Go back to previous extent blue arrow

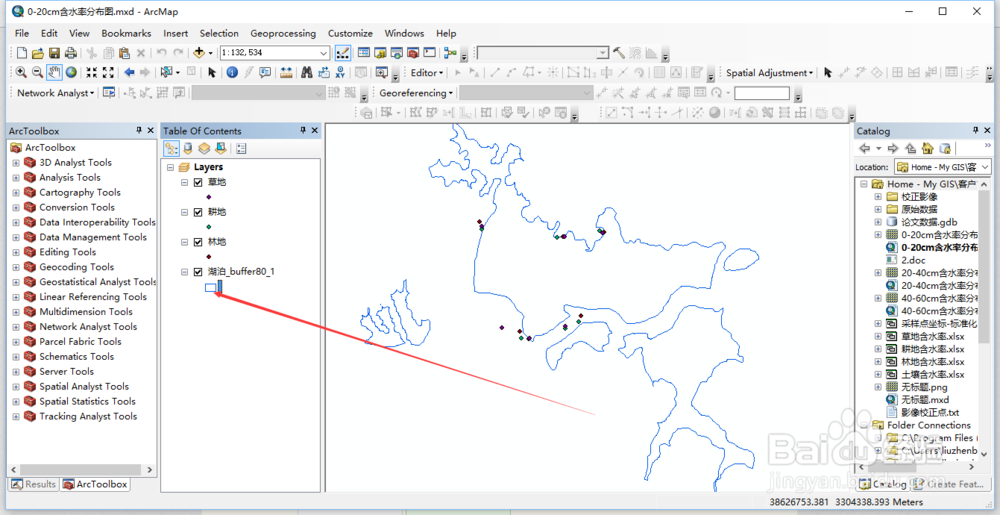tap(129, 73)
